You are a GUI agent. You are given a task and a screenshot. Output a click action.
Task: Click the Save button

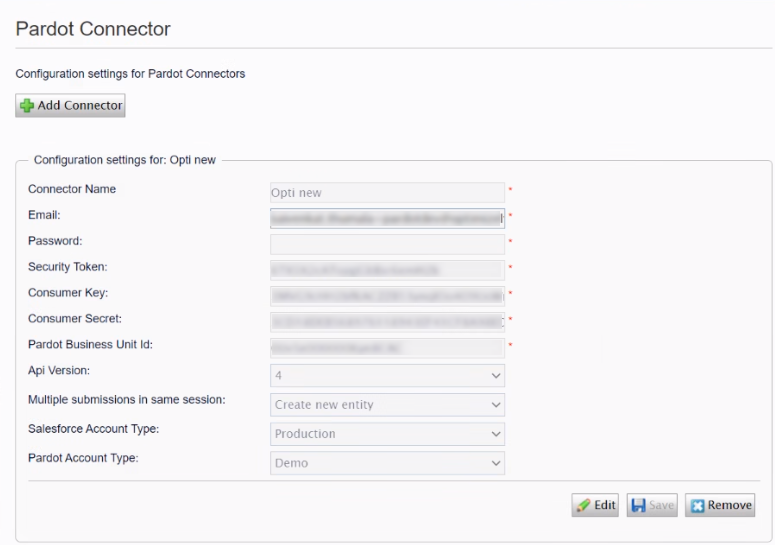[652, 505]
